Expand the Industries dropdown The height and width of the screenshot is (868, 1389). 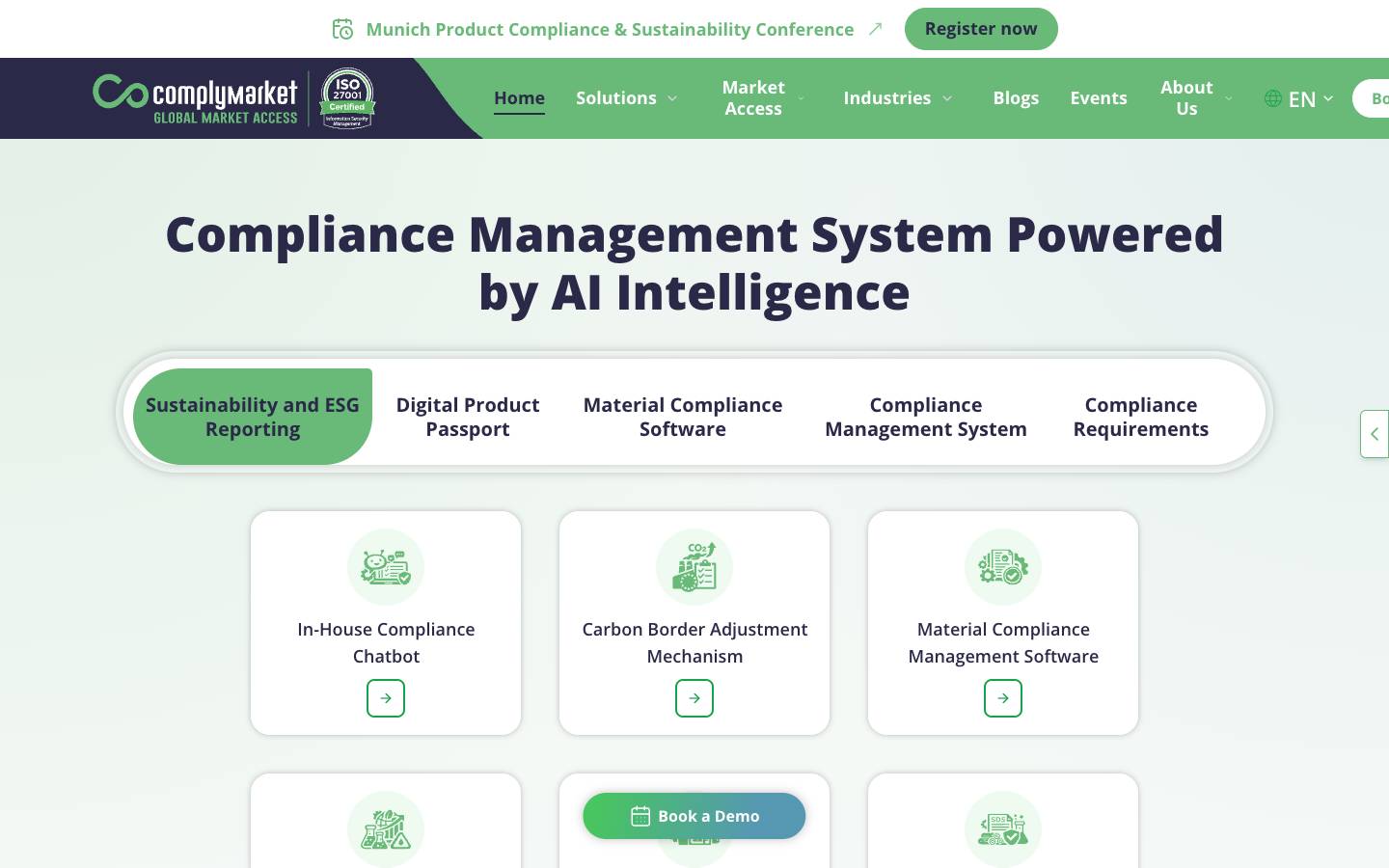click(898, 98)
